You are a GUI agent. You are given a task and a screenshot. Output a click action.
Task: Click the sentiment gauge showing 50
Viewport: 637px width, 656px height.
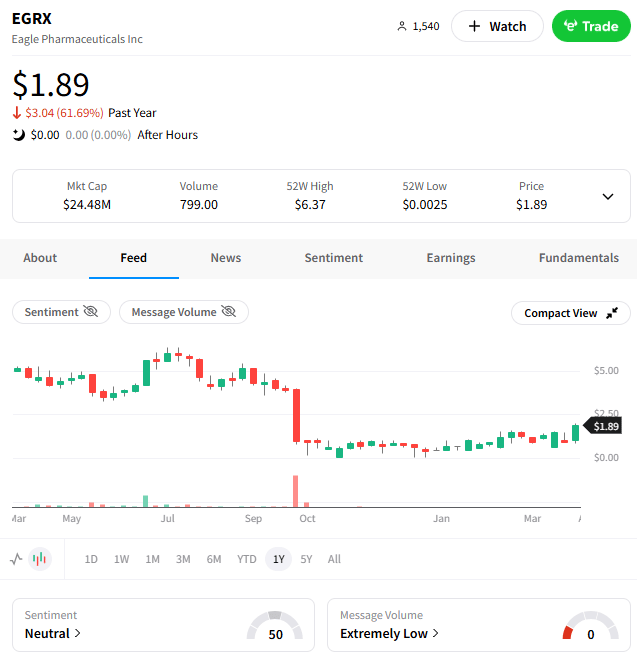coord(275,626)
